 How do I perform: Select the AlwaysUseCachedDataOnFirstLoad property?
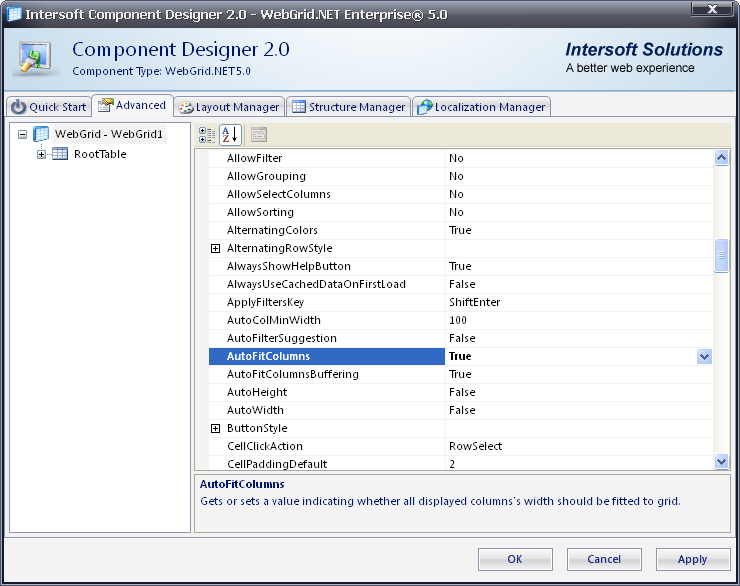click(x=461, y=284)
